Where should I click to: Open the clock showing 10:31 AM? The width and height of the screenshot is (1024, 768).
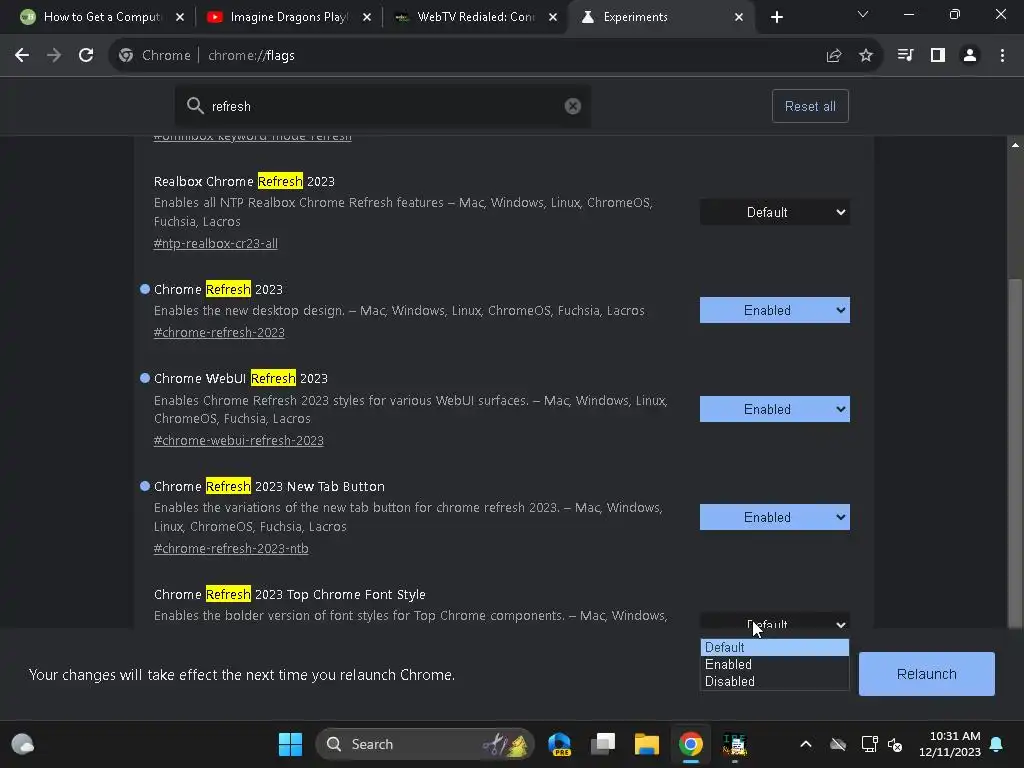(x=950, y=744)
